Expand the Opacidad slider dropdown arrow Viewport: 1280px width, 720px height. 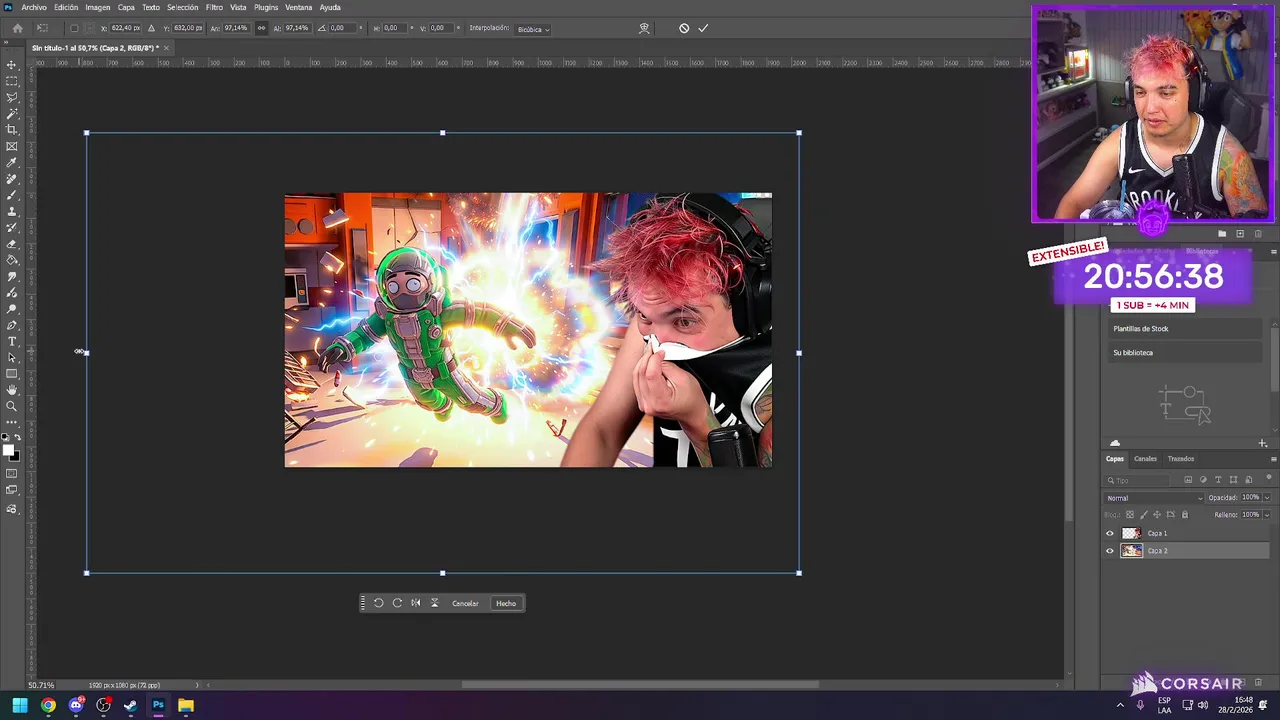(1267, 498)
